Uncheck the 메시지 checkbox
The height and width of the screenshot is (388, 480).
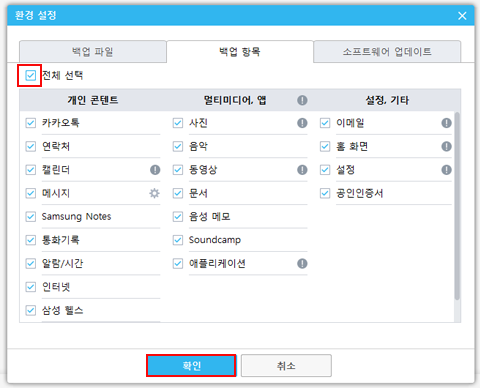coord(31,193)
